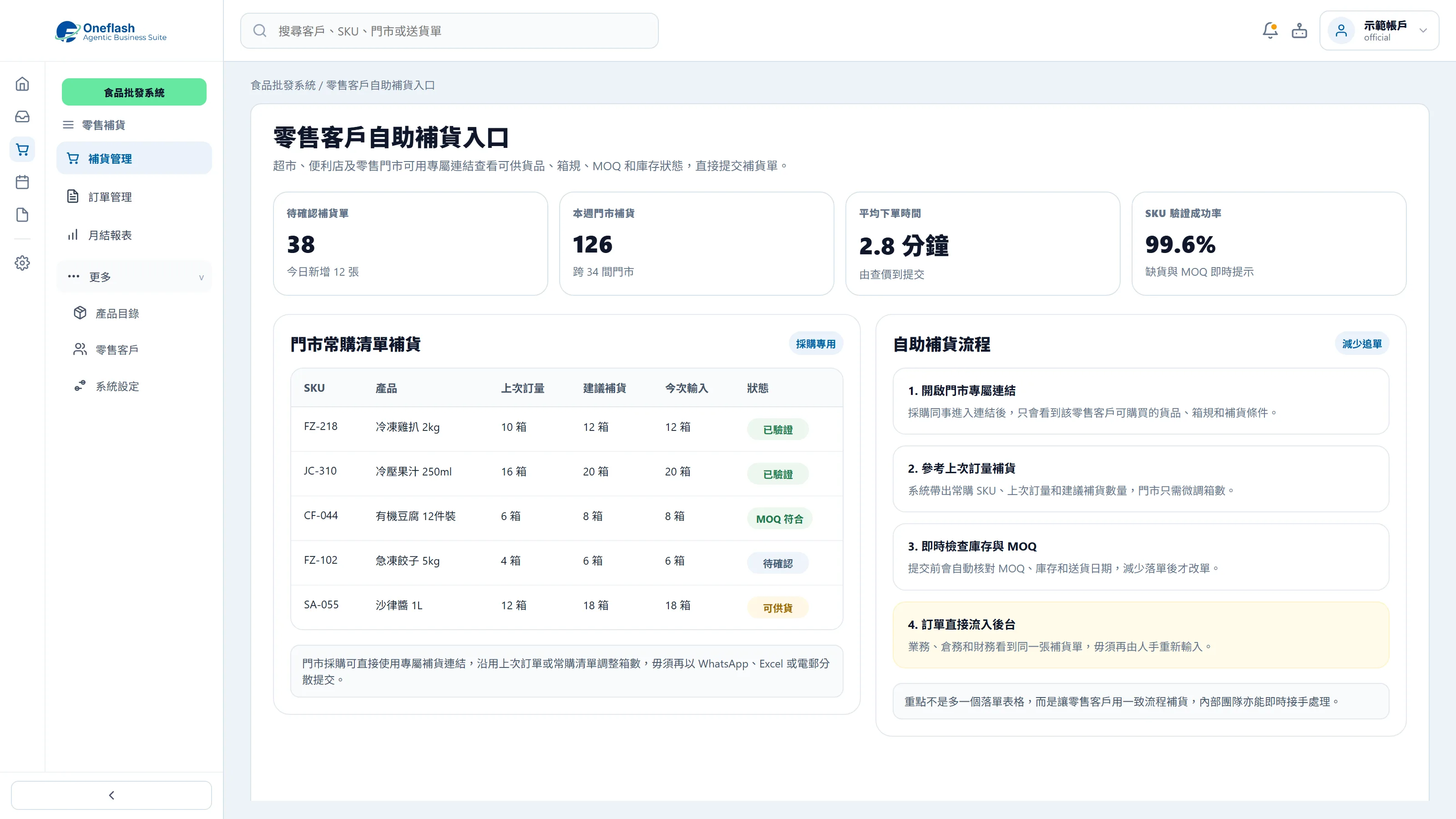
Task: Click the cart icon next to 補貨管理
Action: pos(73,158)
